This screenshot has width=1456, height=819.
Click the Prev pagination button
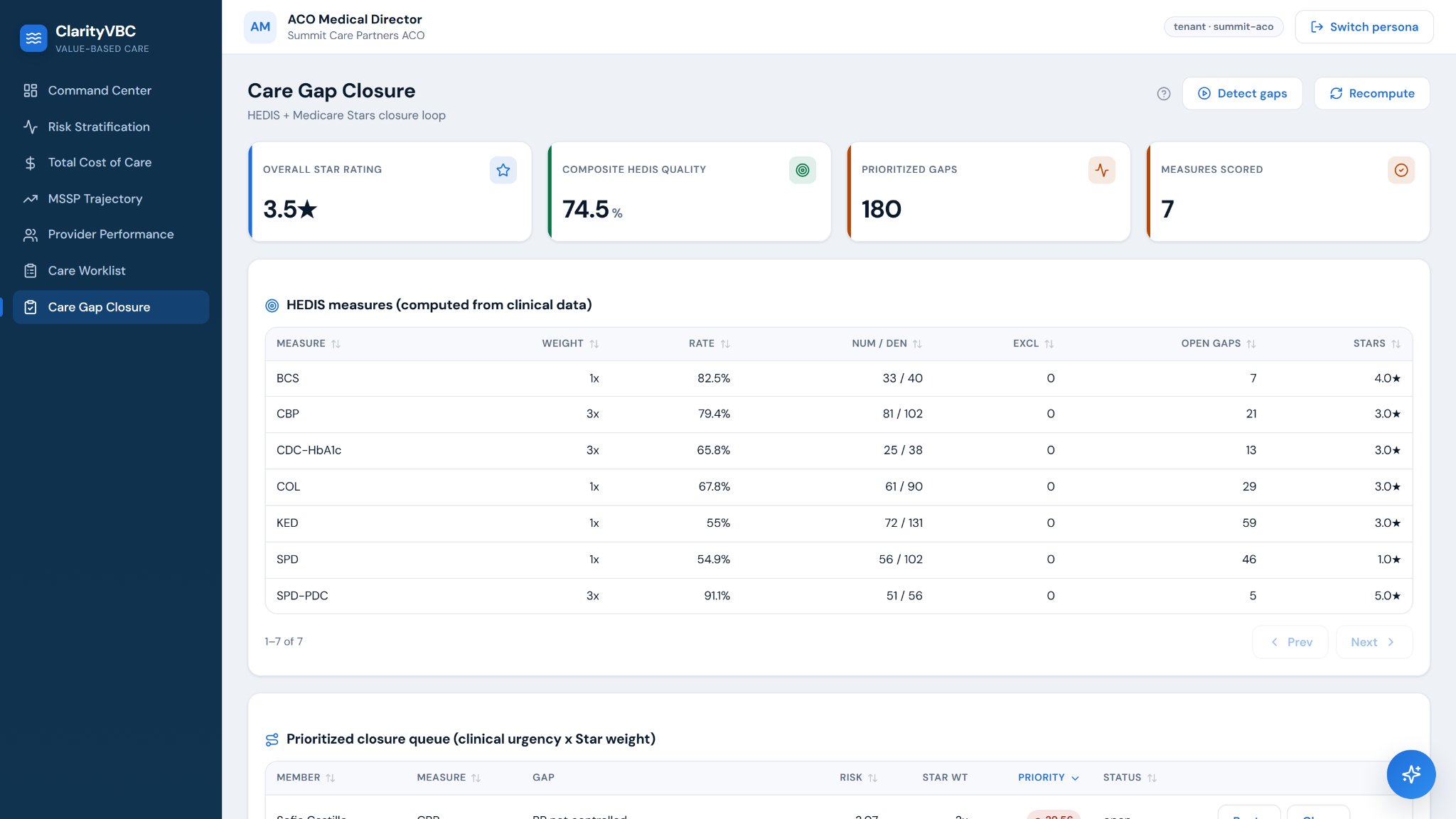click(x=1290, y=642)
